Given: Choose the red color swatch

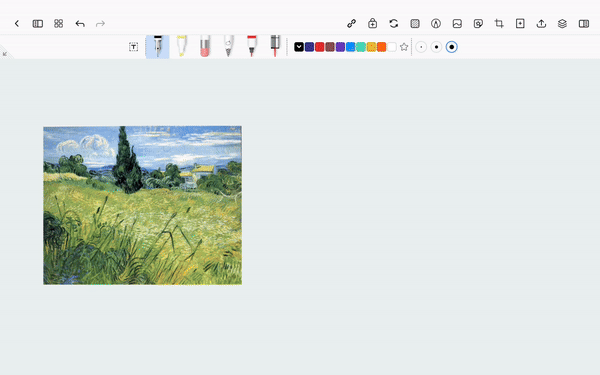Looking at the screenshot, I should [320, 47].
